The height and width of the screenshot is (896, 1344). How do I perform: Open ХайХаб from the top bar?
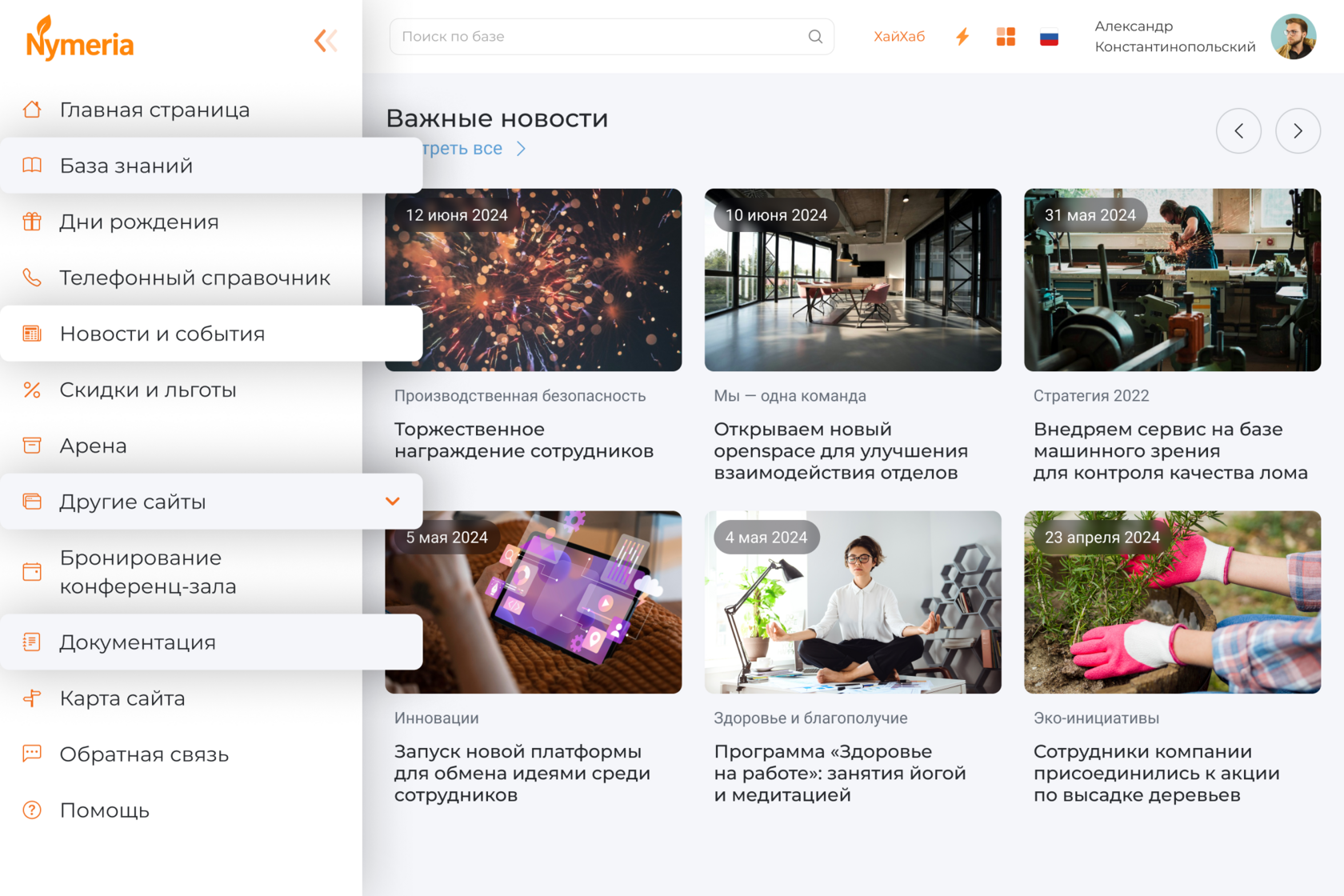899,36
